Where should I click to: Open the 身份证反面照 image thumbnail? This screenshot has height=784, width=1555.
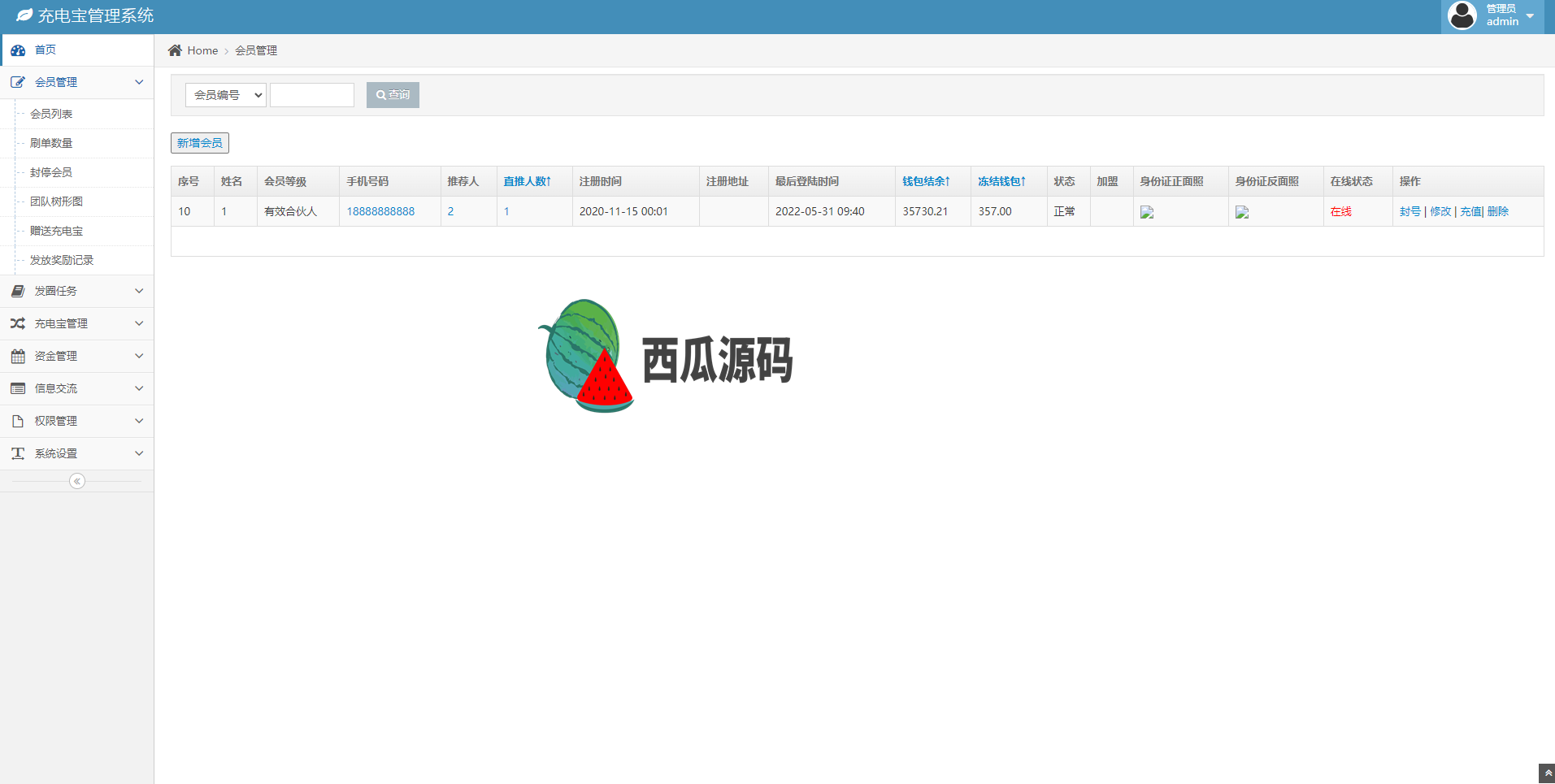pyautogui.click(x=1242, y=212)
